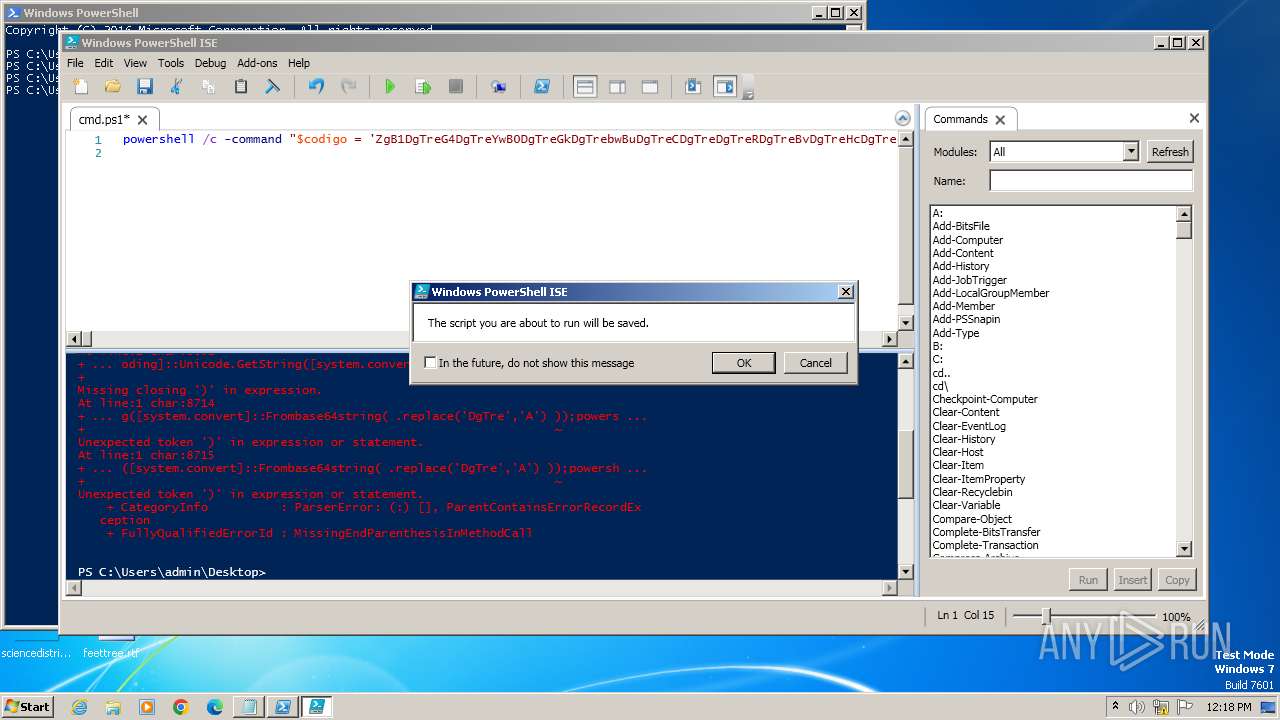
Task: Select Add-Type in the command list
Action: tap(956, 333)
